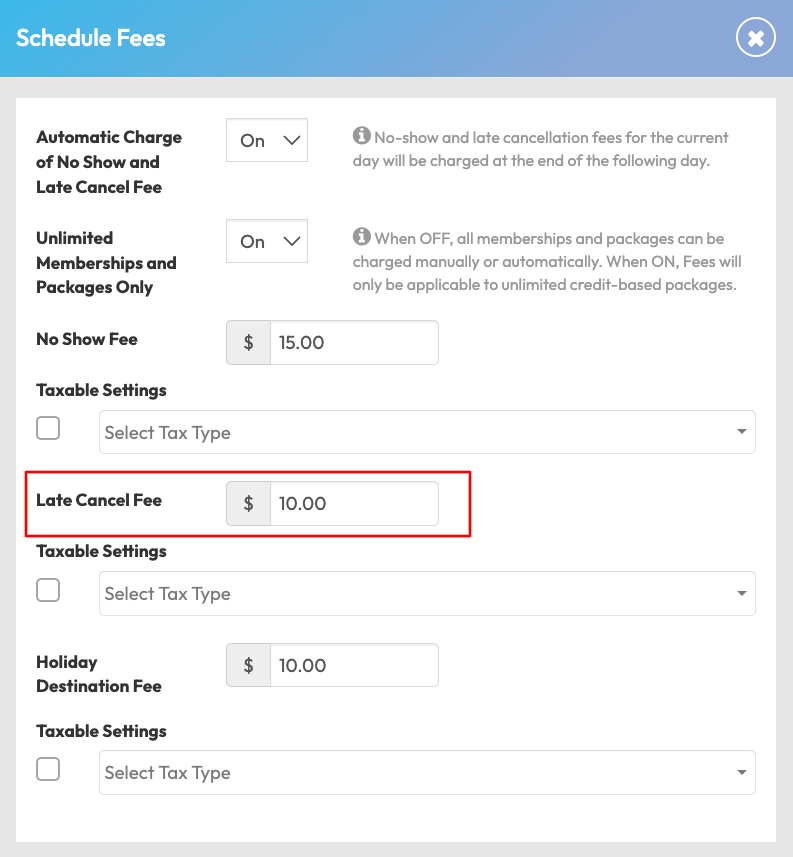
Task: Select the Holiday Destination Fee amount field
Action: coord(354,665)
